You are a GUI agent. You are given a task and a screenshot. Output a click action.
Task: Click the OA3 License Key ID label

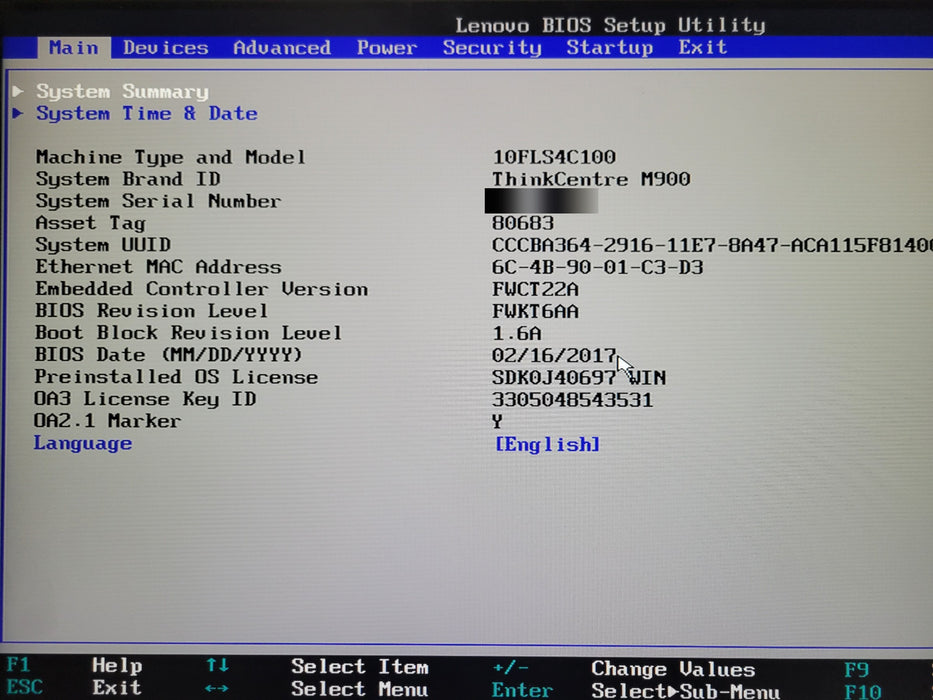click(x=145, y=399)
